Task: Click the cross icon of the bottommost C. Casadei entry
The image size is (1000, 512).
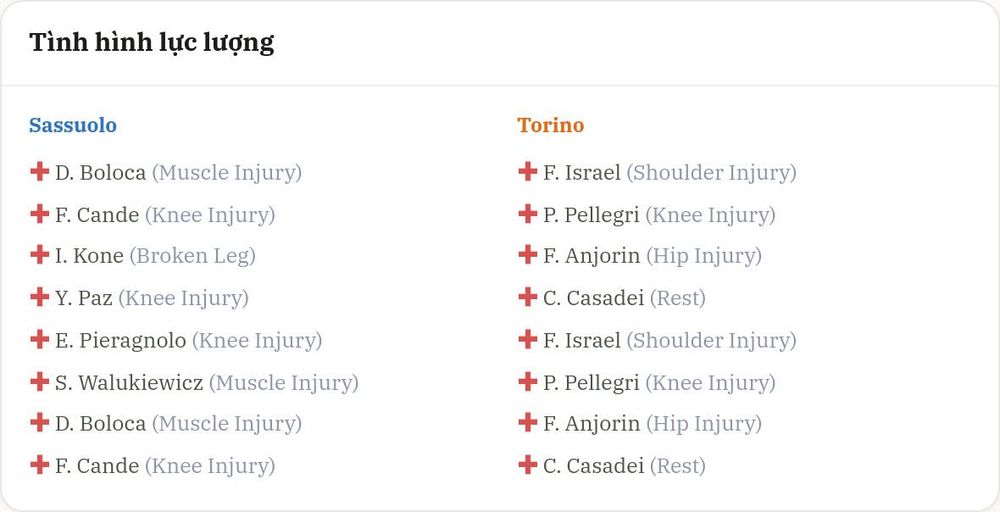Action: pyautogui.click(x=527, y=465)
